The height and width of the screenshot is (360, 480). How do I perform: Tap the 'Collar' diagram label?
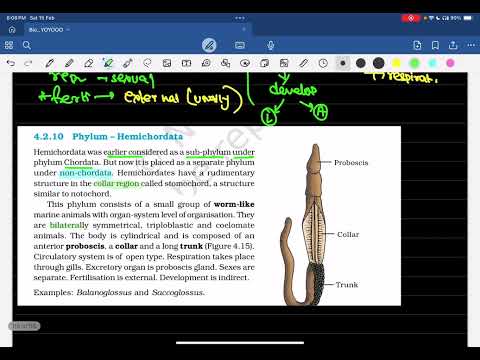click(x=348, y=234)
